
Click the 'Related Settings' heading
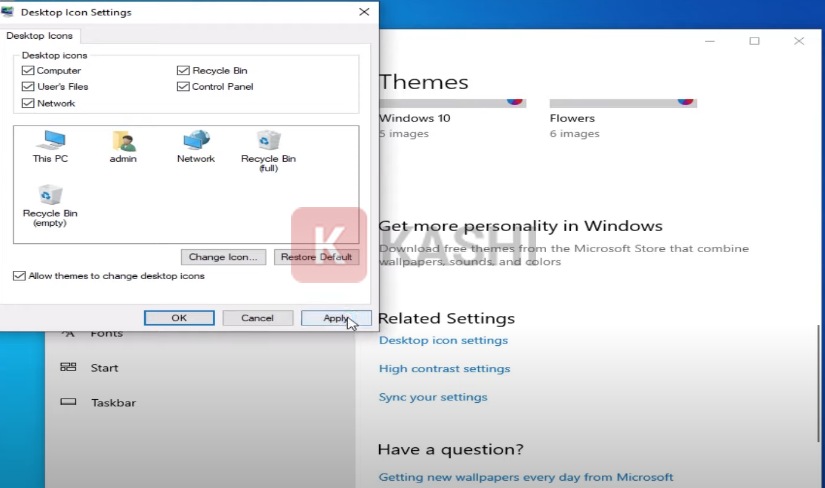[446, 318]
